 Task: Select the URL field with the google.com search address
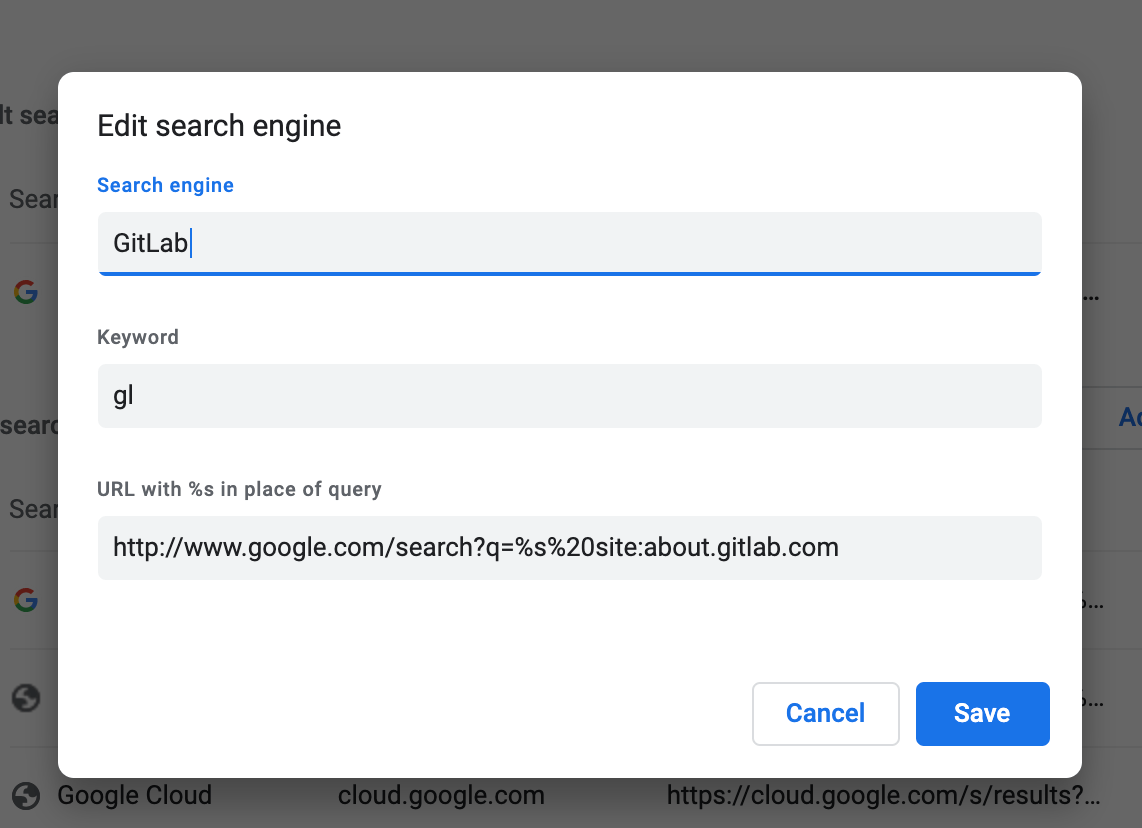570,548
